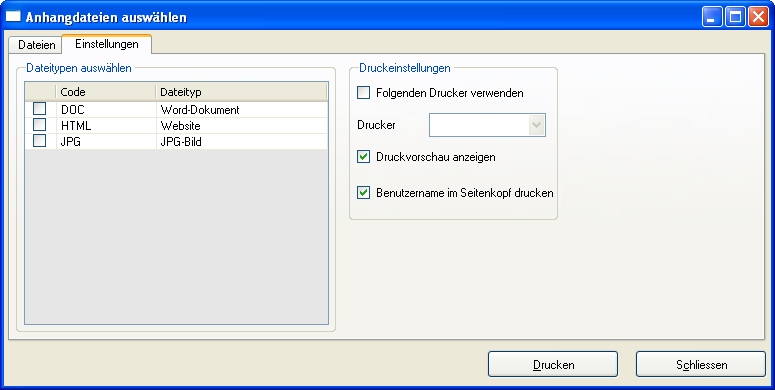775x390 pixels.
Task: Open the Drucker dropdown arrow
Action: click(536, 125)
